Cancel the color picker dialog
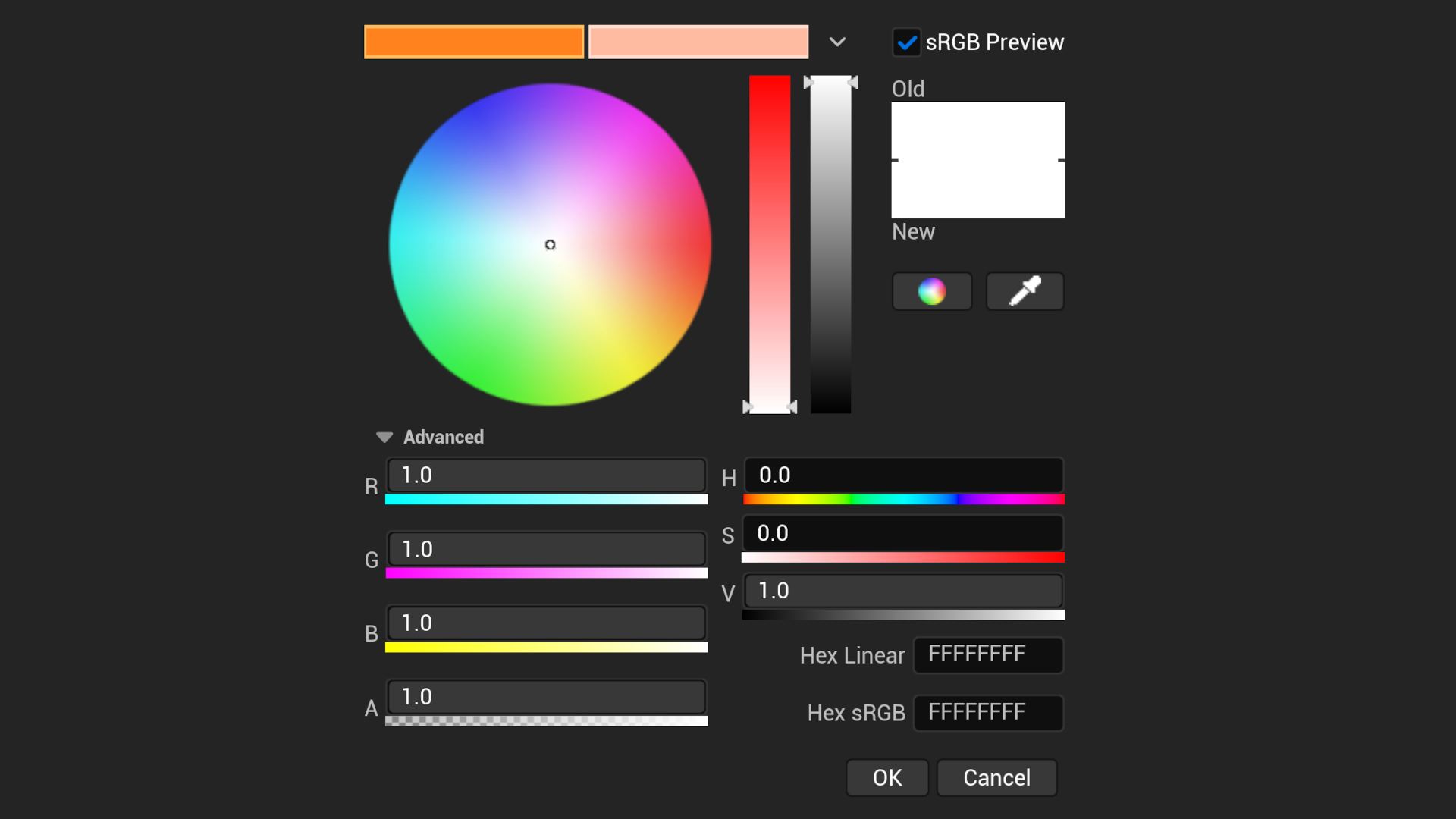This screenshot has height=819, width=1456. pyautogui.click(x=996, y=777)
